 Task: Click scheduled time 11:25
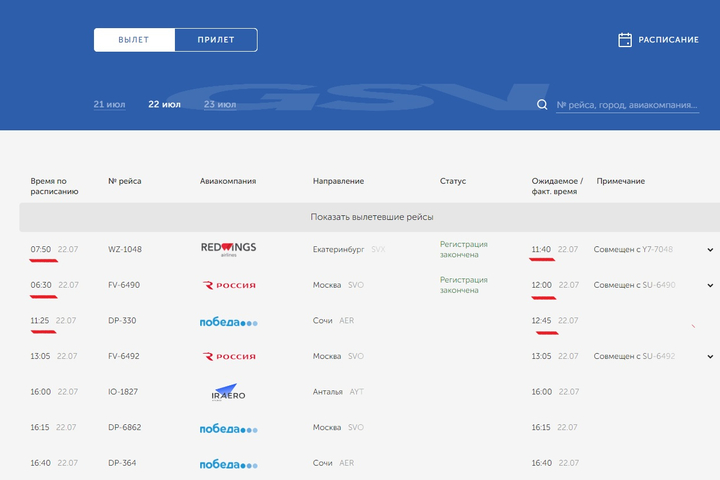(x=39, y=321)
